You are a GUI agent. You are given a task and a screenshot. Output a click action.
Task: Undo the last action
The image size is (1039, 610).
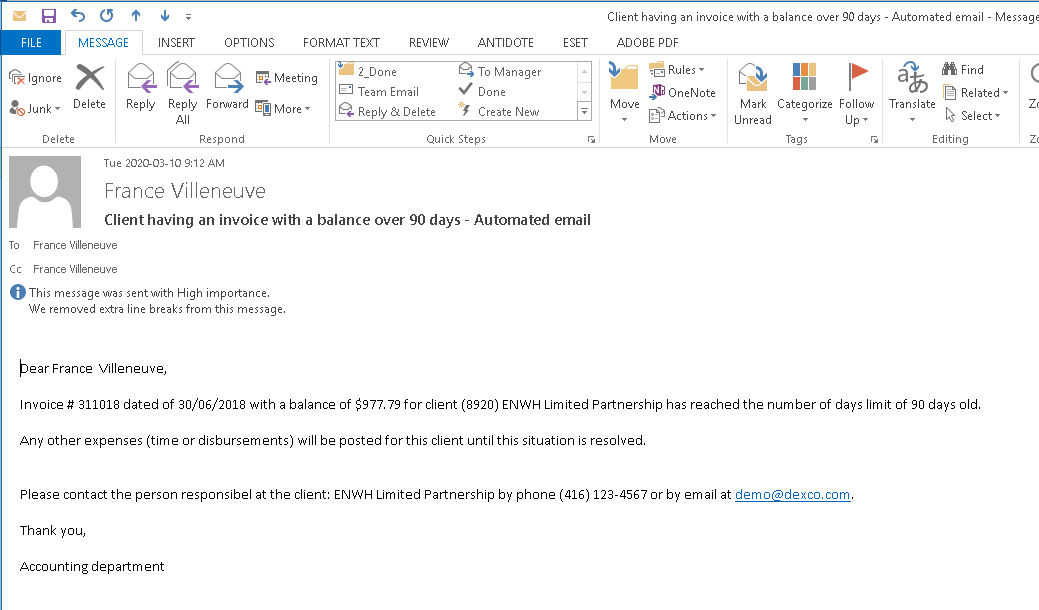point(78,16)
